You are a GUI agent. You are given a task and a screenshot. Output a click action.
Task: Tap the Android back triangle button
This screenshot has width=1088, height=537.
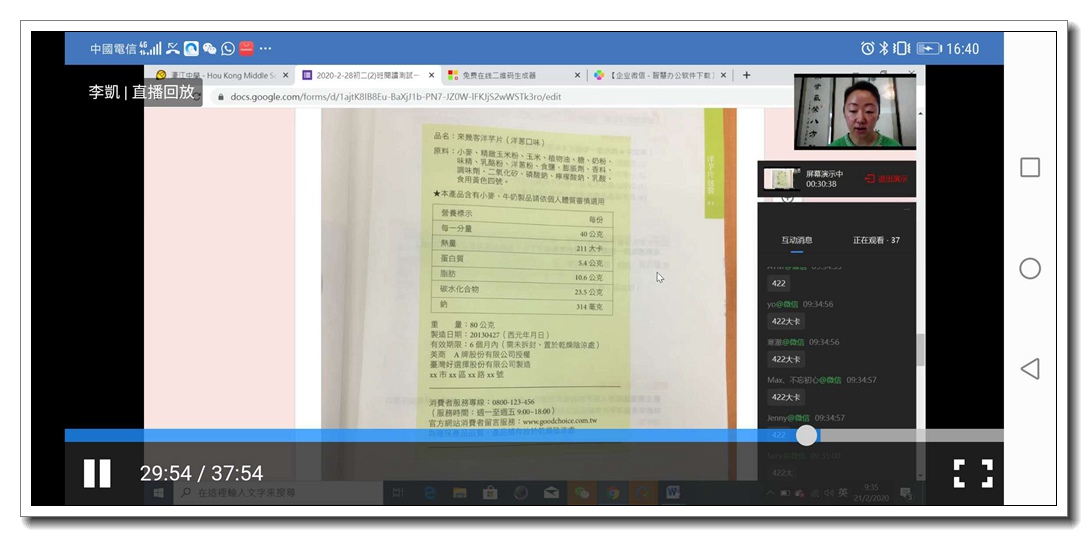click(x=1029, y=369)
